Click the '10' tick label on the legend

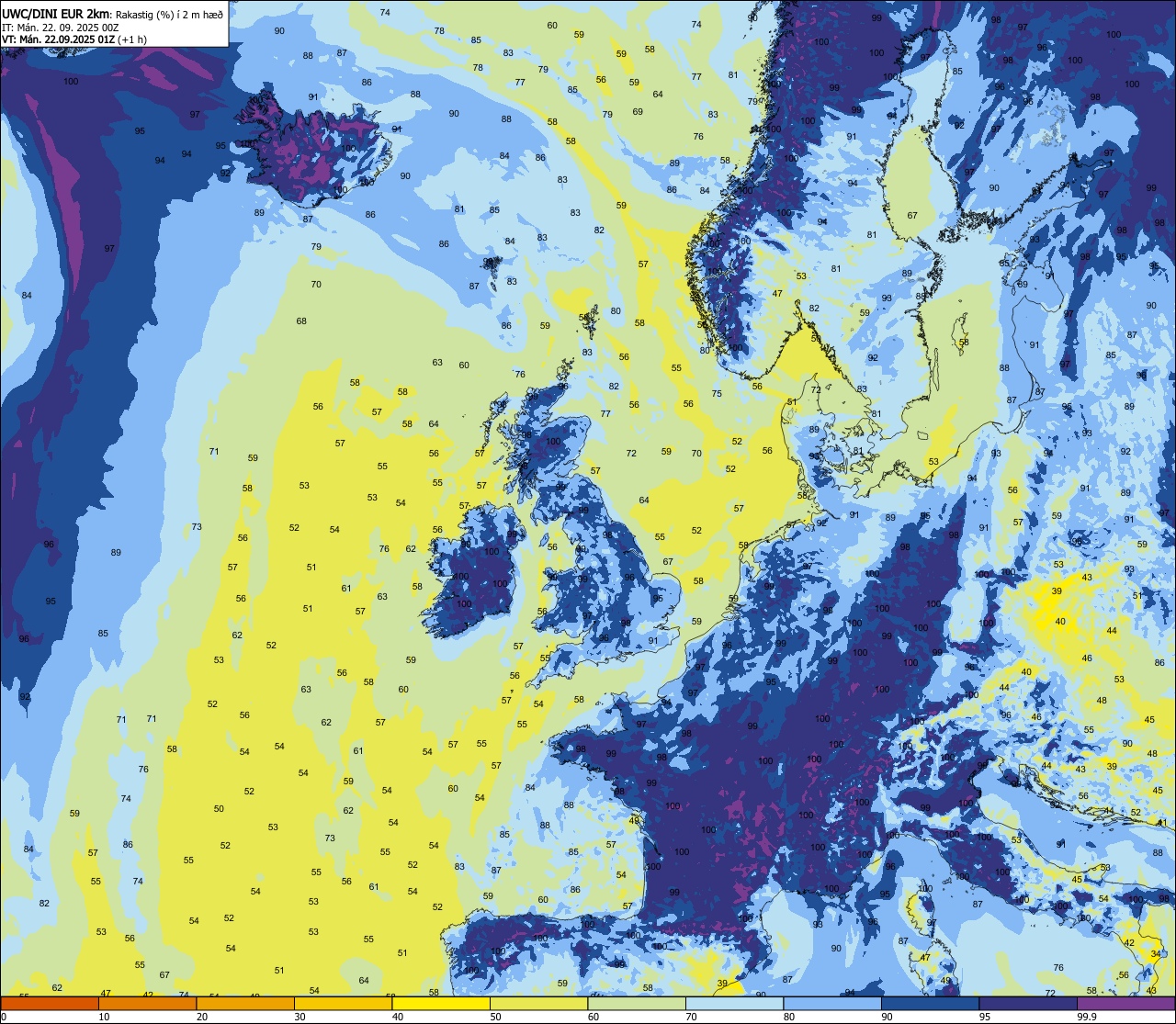(x=104, y=1017)
